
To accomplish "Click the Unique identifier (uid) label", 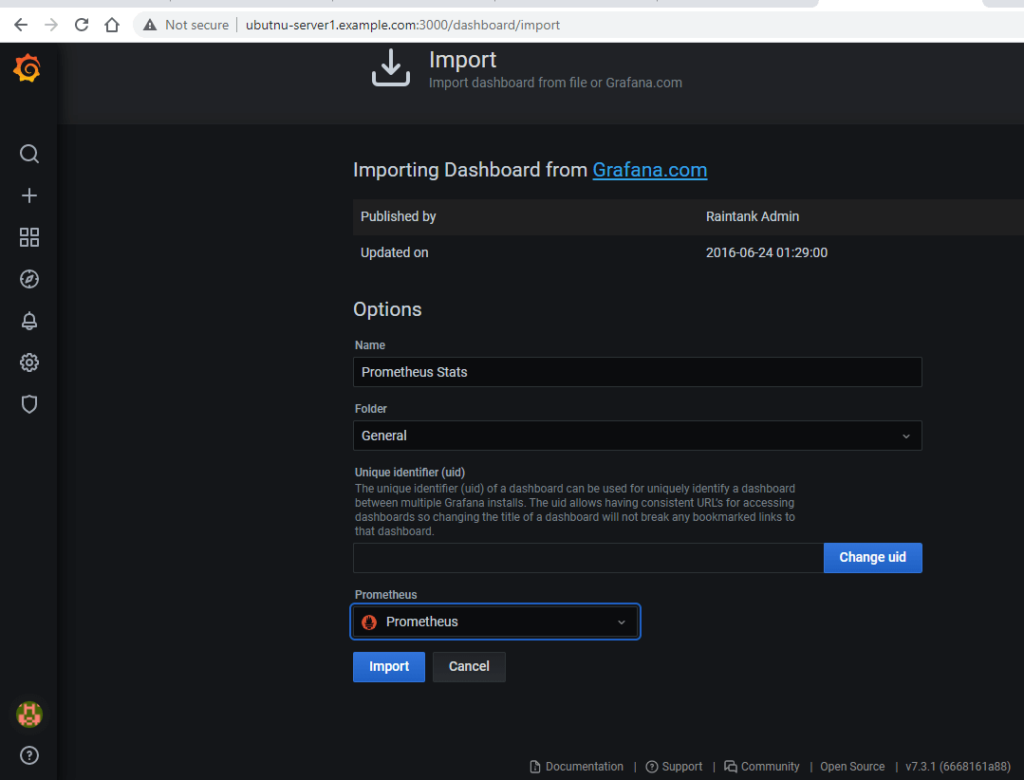I will click(x=409, y=472).
